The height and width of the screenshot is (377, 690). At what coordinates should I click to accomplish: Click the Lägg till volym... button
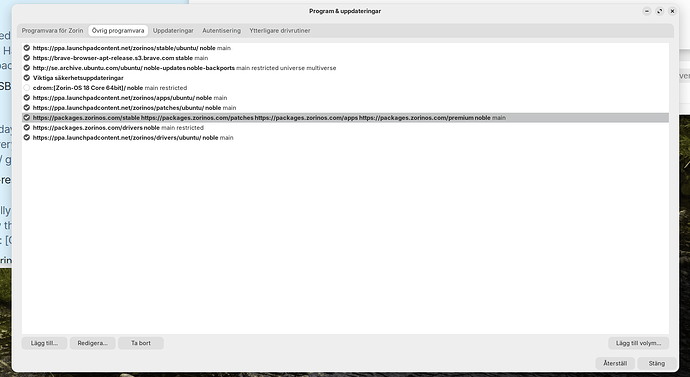point(639,343)
